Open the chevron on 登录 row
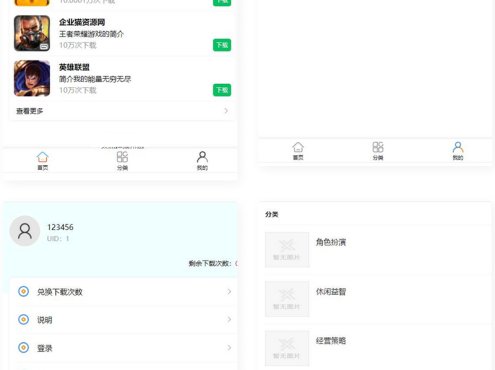The image size is (495, 370). click(x=229, y=348)
